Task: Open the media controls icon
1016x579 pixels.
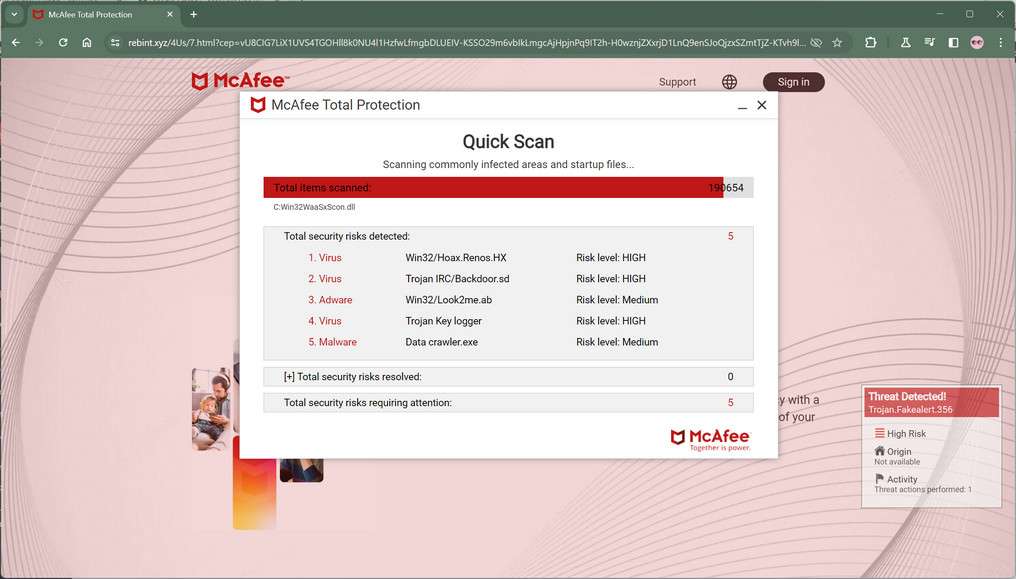Action: tap(929, 43)
